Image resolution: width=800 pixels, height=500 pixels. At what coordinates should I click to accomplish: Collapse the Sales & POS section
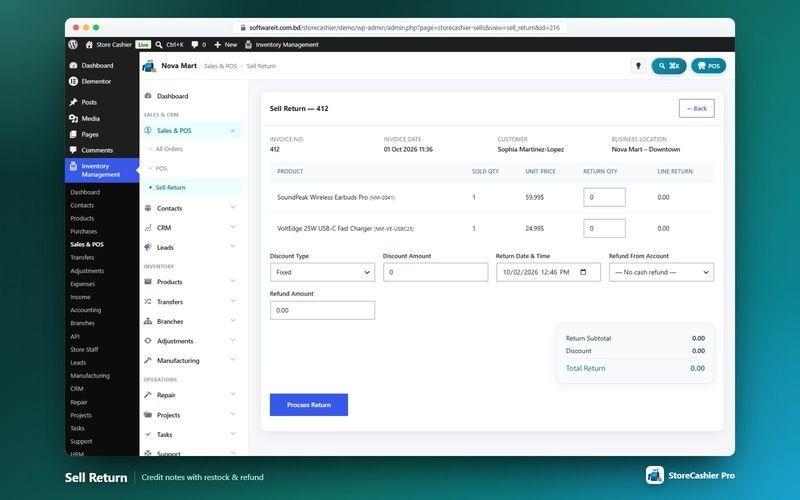233,131
